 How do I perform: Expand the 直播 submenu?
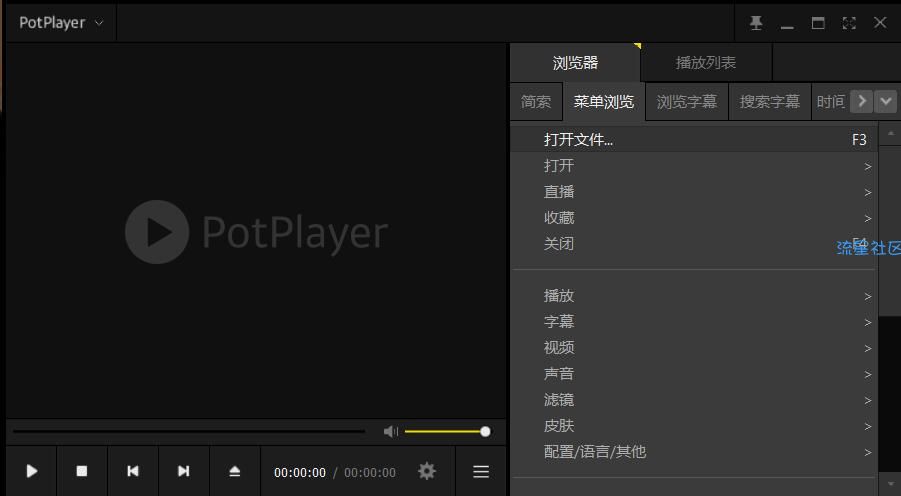694,192
